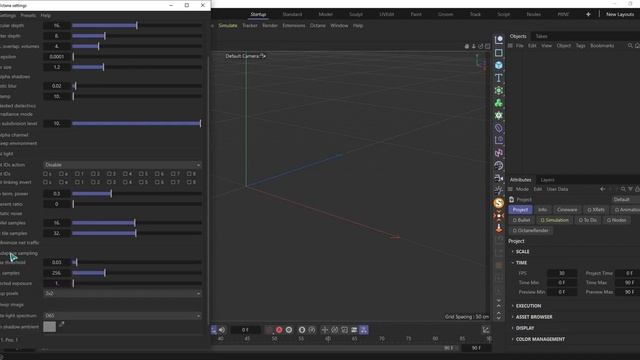The image size is (640, 360).
Task: Toggle checkbox 7 in linking invert row
Action: click(173, 182)
